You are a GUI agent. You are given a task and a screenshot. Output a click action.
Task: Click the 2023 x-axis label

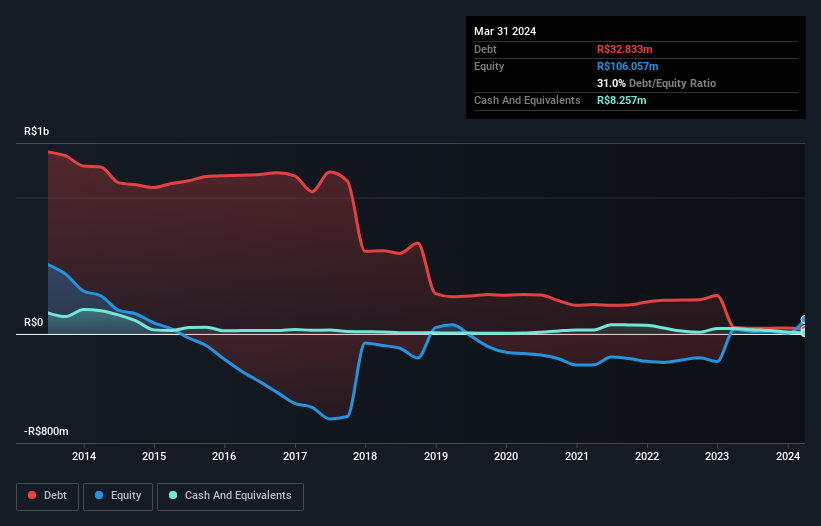point(717,456)
